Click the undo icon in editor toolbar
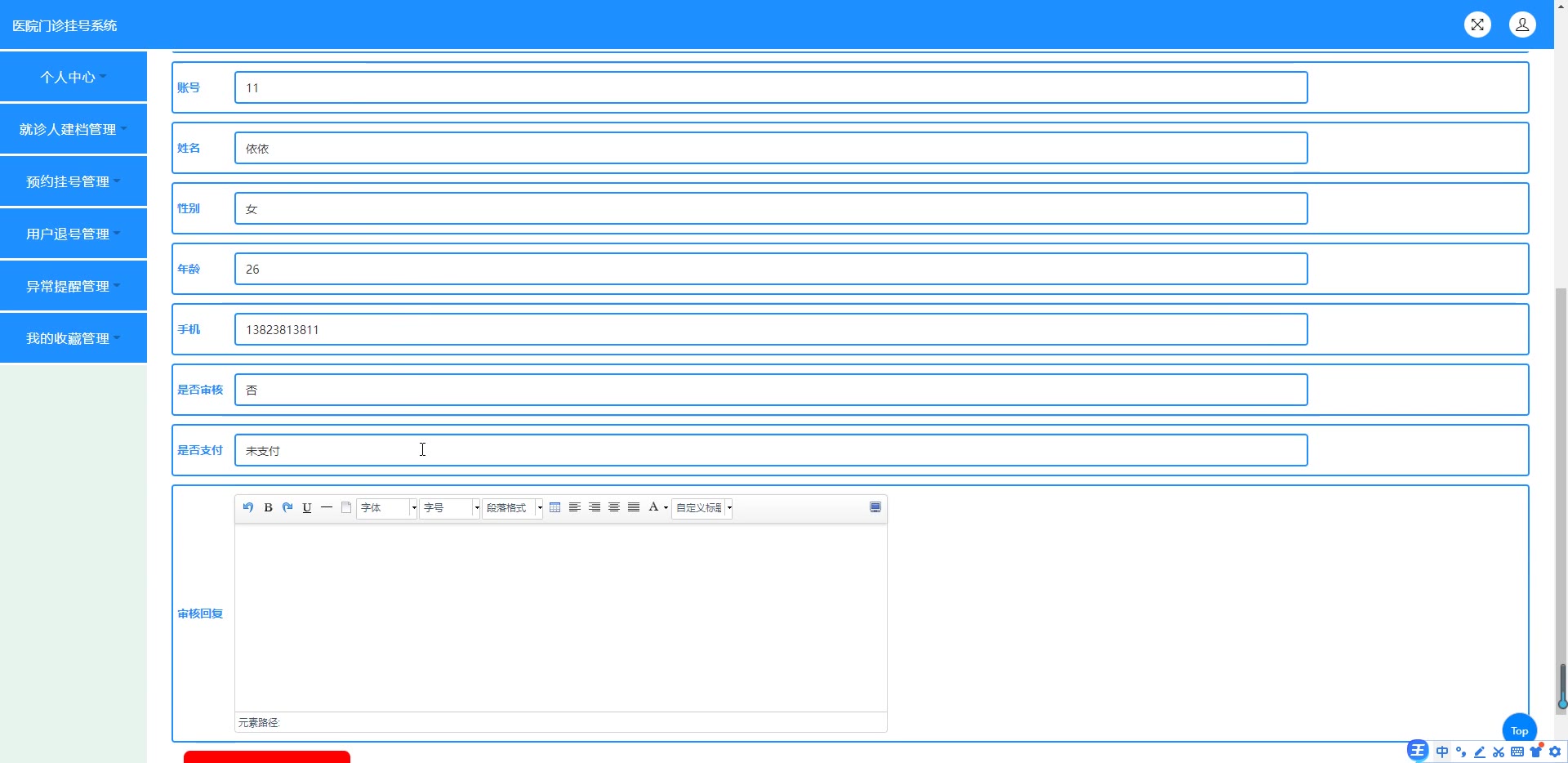 point(248,507)
